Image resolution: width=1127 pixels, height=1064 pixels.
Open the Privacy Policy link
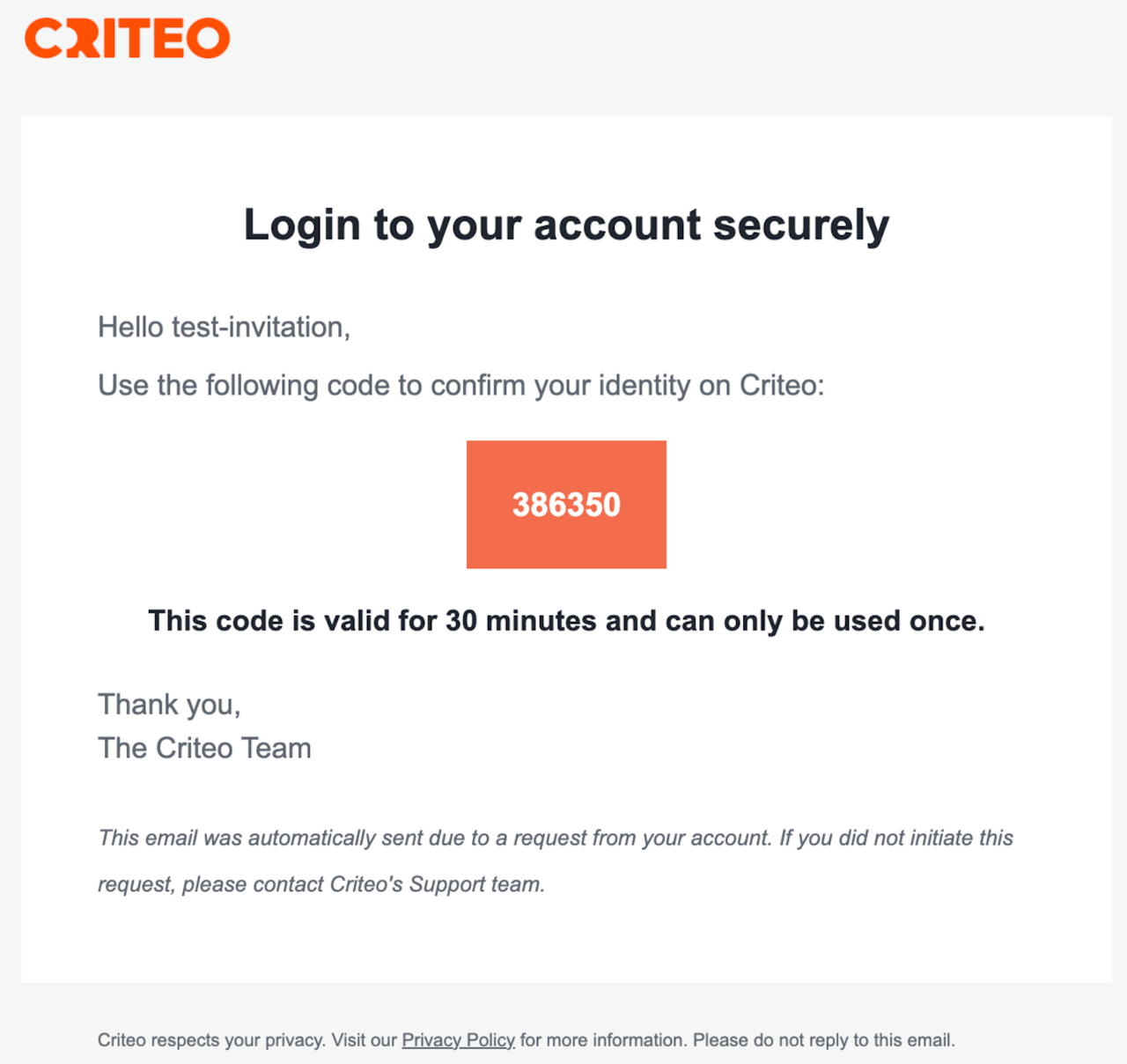458,1040
